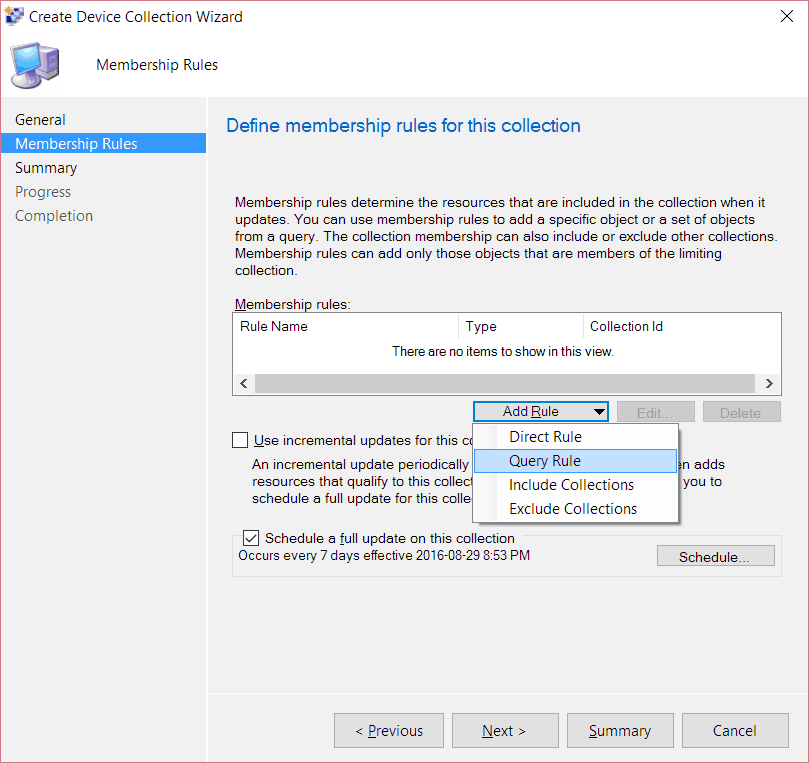
Task: Cancel the wizard
Action: coord(735,730)
